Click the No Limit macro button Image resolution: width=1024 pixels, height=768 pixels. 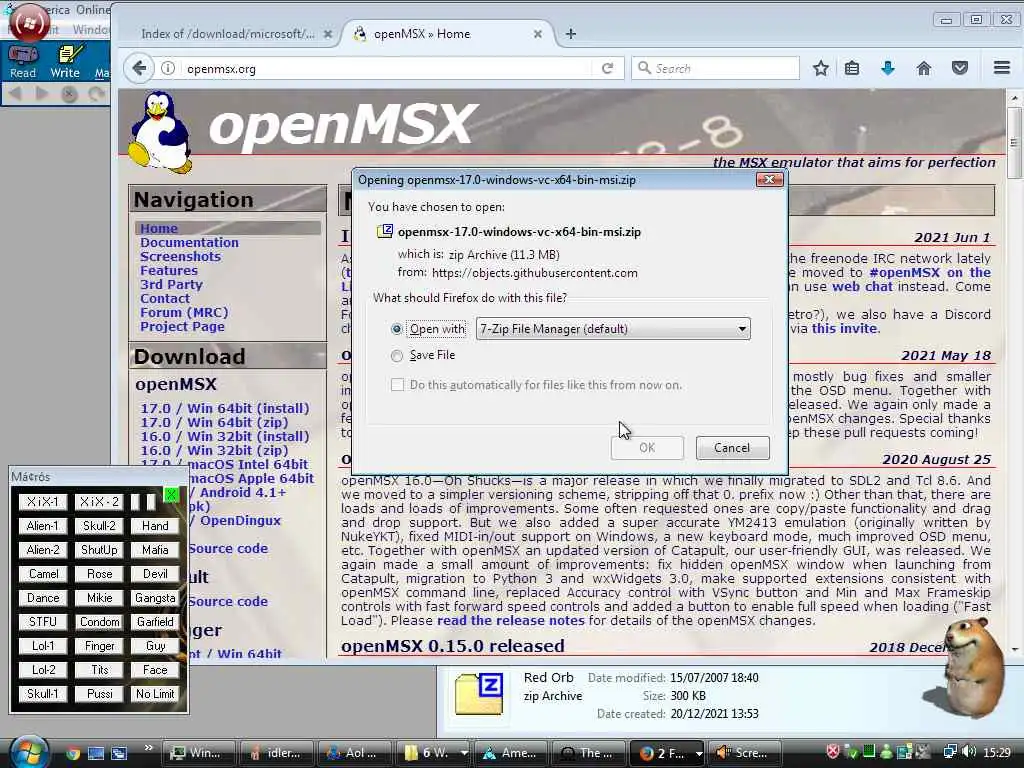point(155,694)
